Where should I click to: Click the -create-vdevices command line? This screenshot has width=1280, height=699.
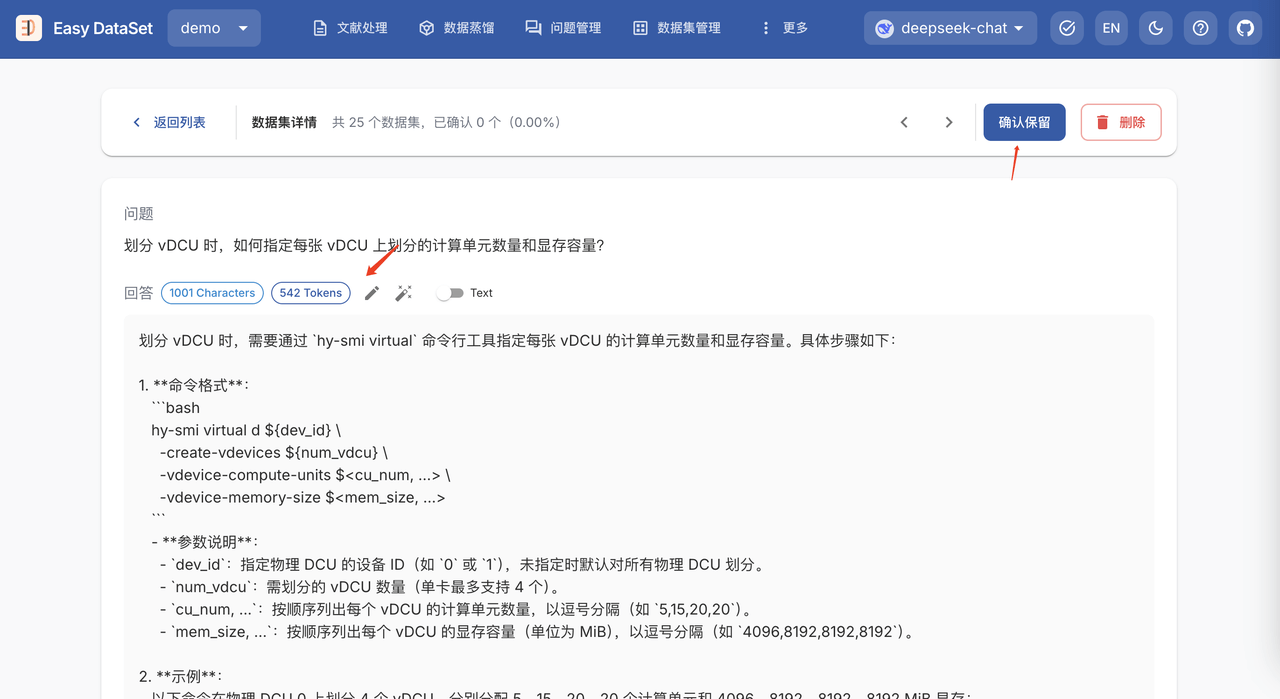[x=274, y=452]
